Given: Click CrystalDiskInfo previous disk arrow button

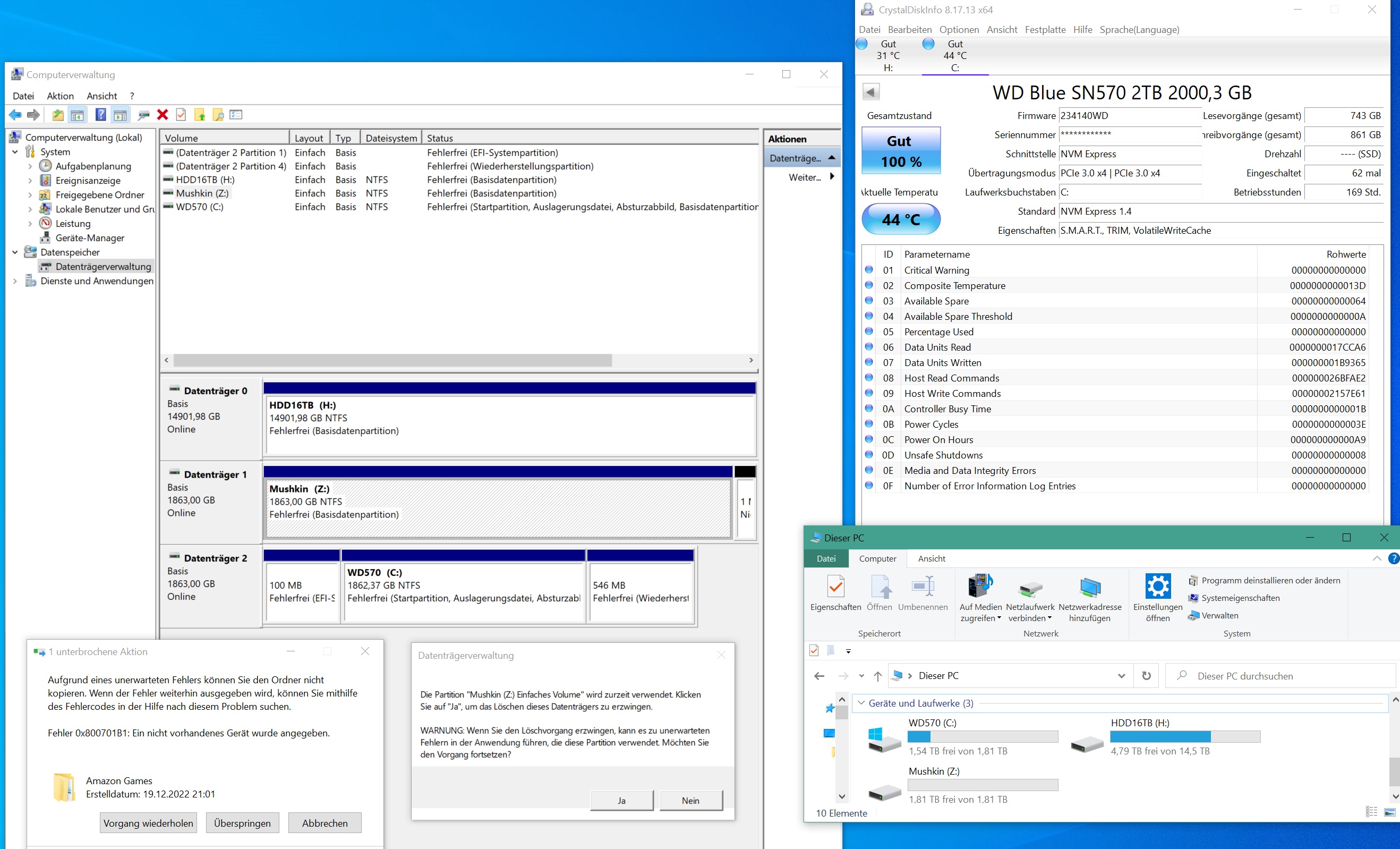Looking at the screenshot, I should pyautogui.click(x=870, y=91).
